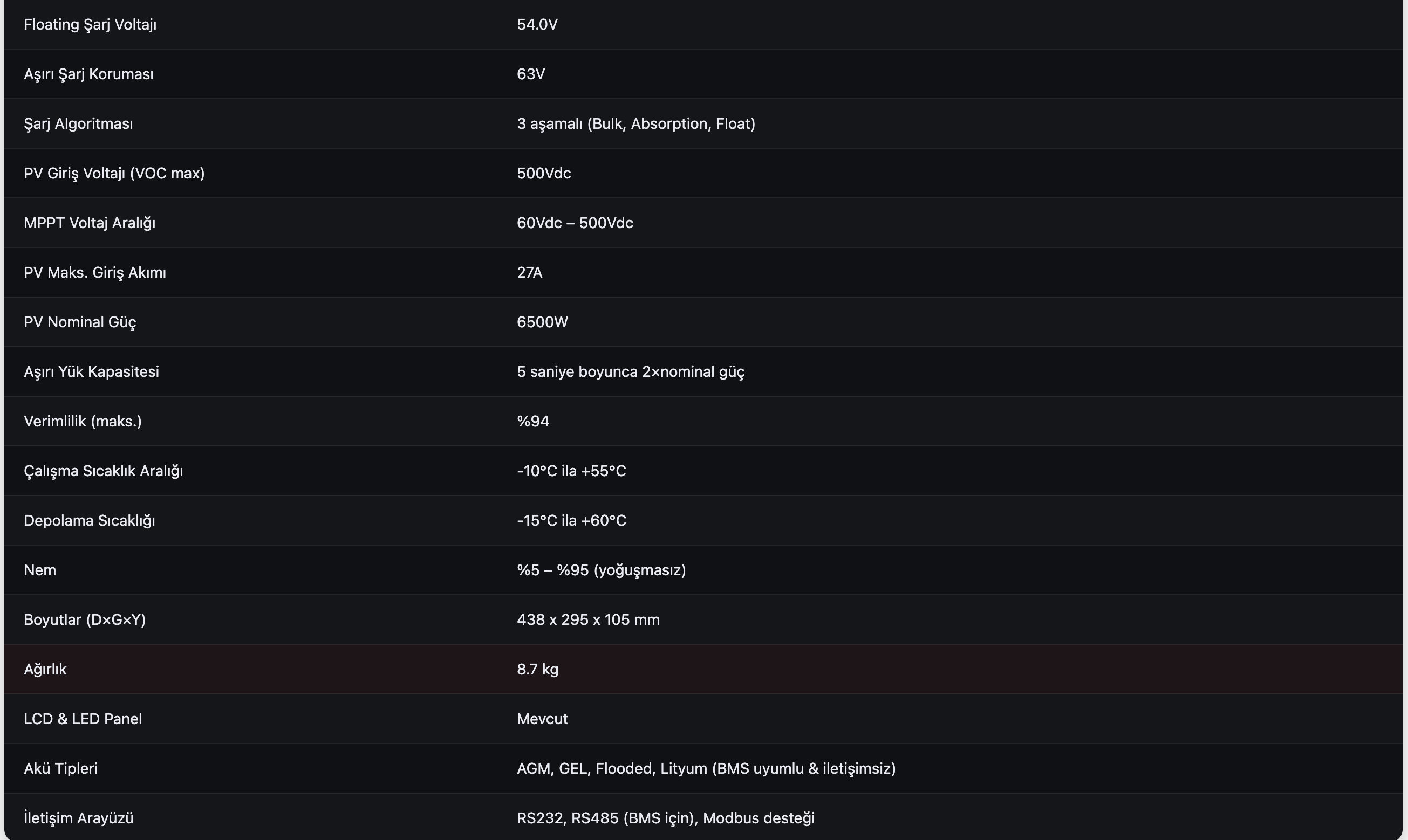The image size is (1408, 840).
Task: Click the 438 x 295 x 105 mm dimensions value
Action: (588, 620)
